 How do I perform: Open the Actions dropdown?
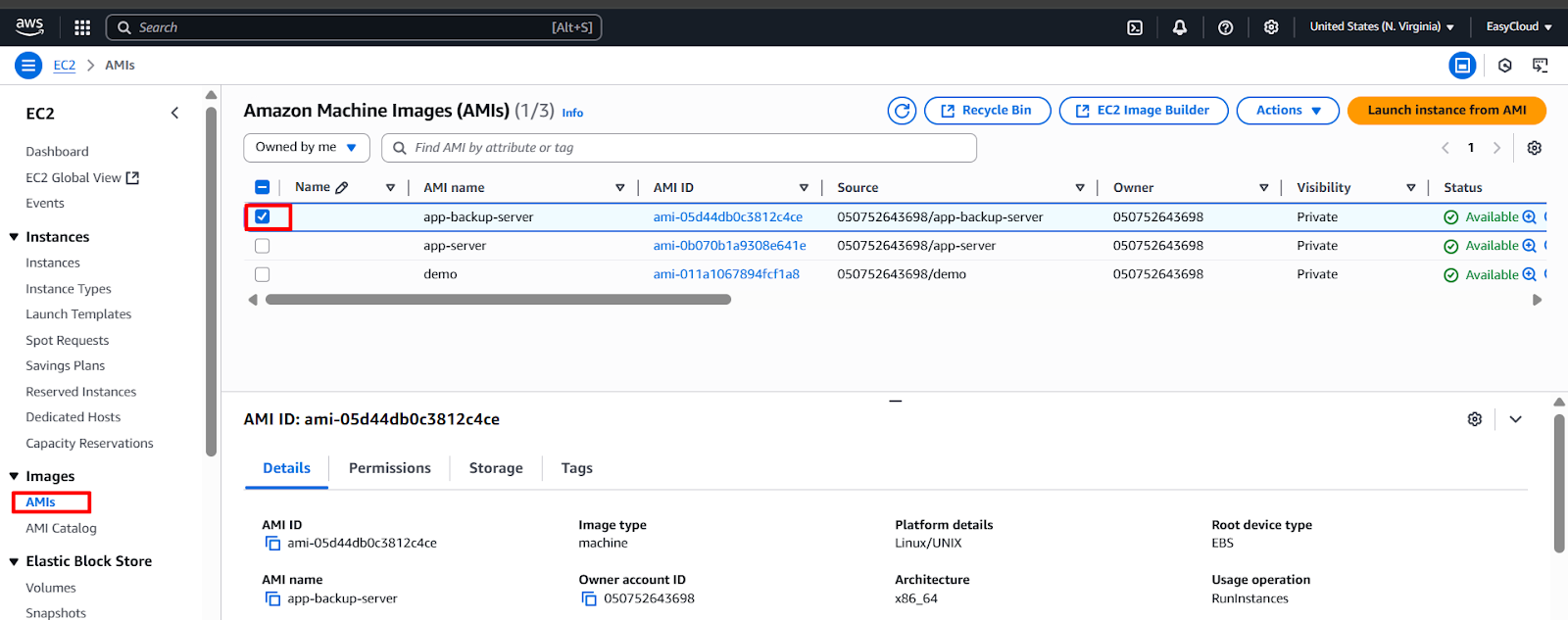click(1288, 111)
